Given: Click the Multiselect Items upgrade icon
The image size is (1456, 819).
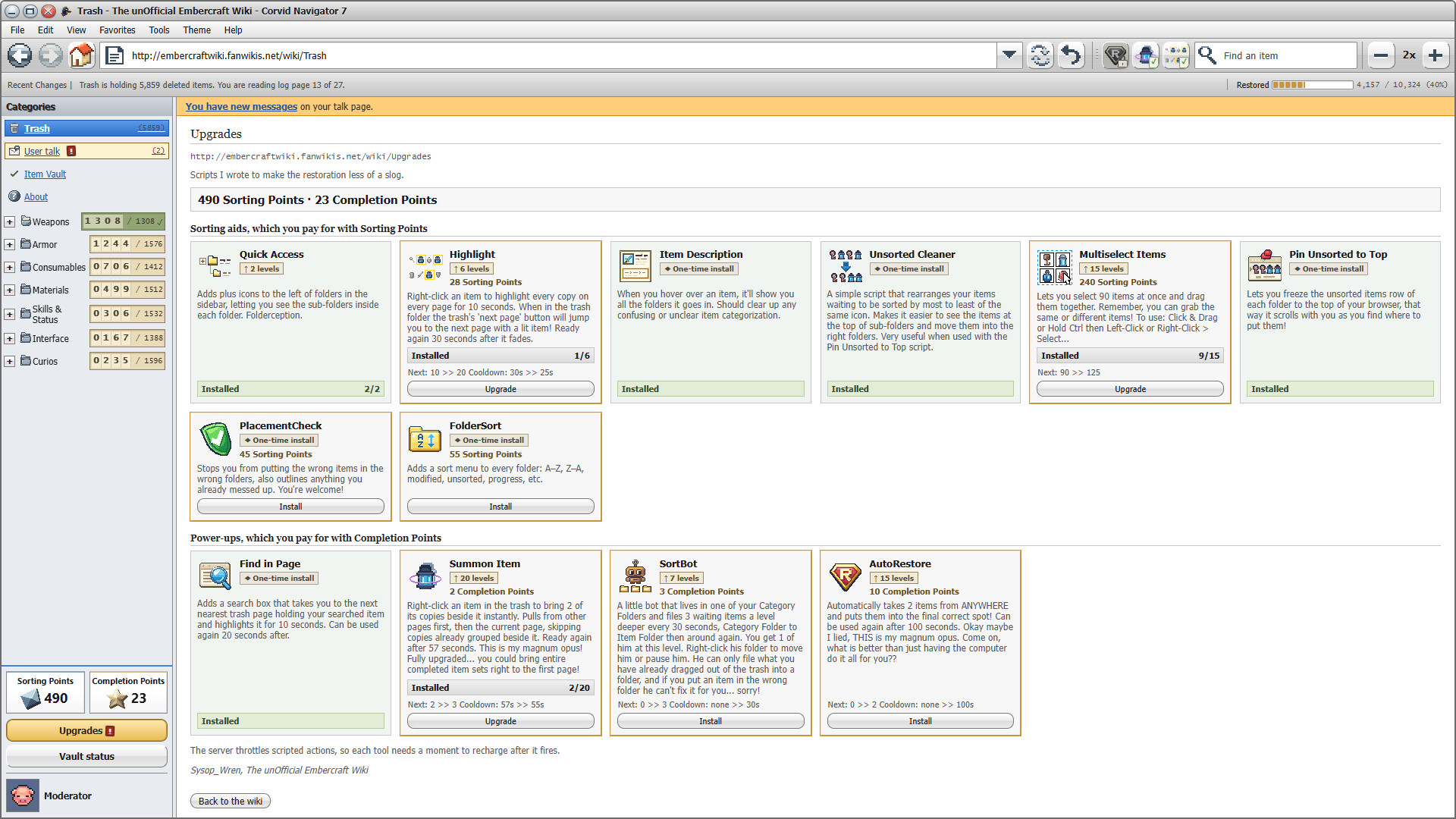Looking at the screenshot, I should coord(1055,267).
